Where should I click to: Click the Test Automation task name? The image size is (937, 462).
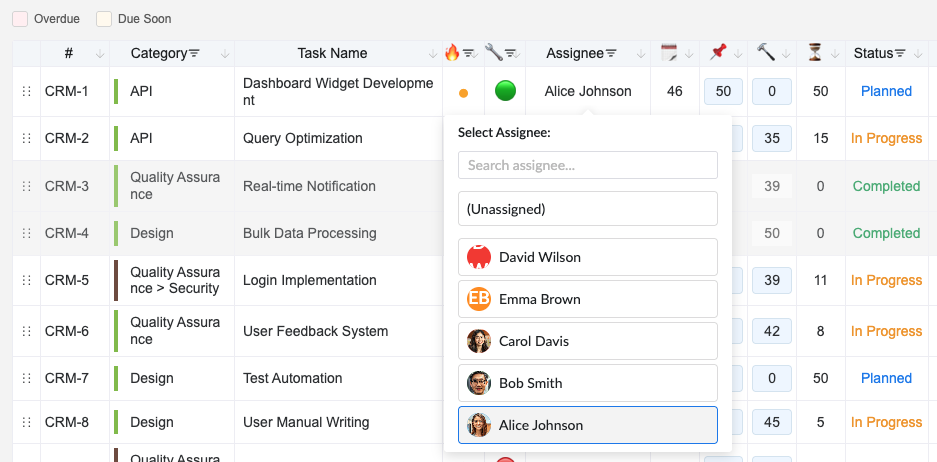292,378
